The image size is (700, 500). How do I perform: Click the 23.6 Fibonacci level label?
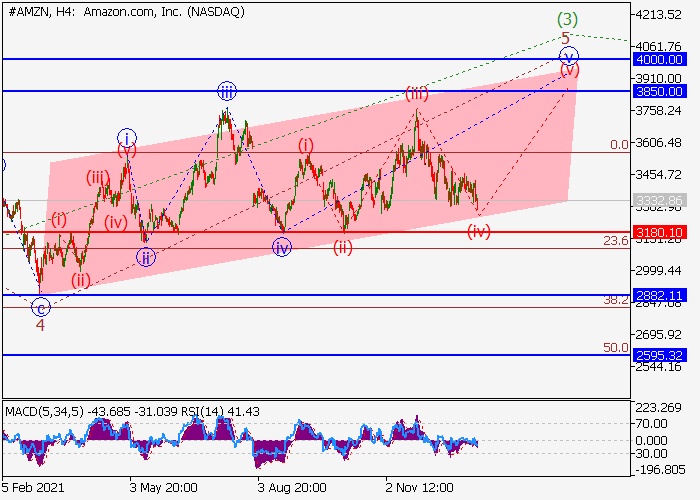click(x=616, y=241)
